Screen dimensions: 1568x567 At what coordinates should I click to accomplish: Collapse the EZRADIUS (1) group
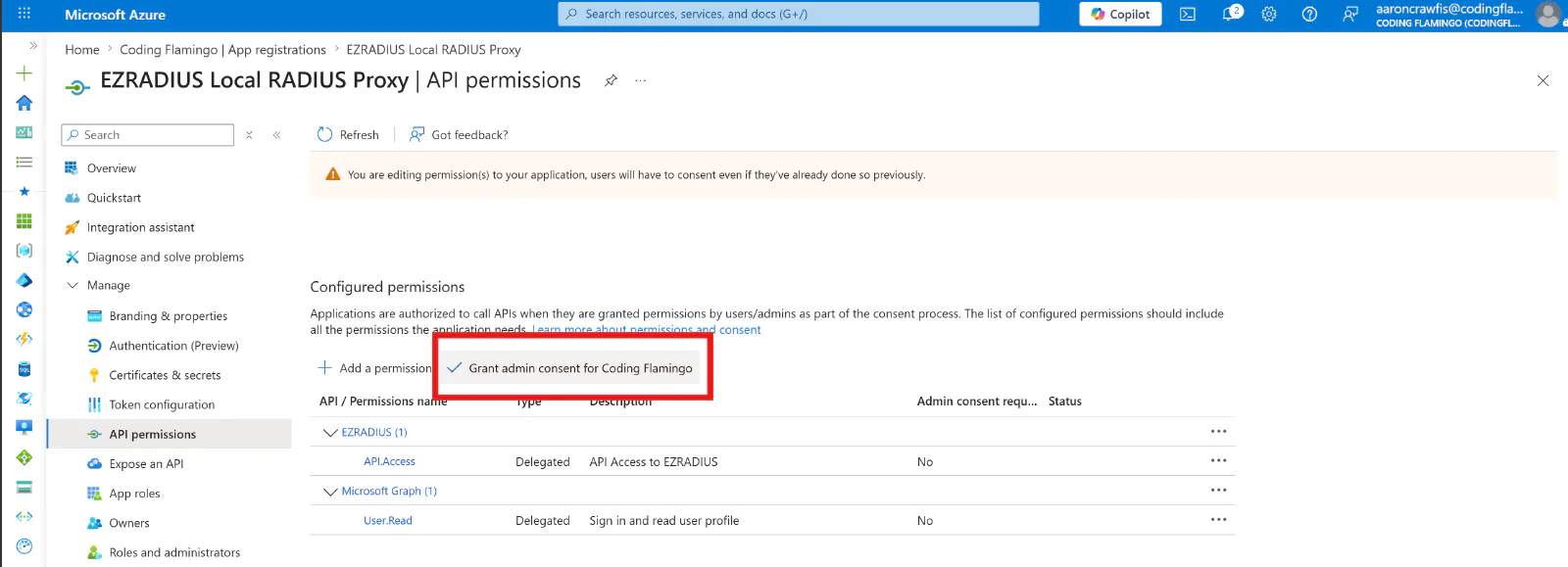(x=330, y=432)
